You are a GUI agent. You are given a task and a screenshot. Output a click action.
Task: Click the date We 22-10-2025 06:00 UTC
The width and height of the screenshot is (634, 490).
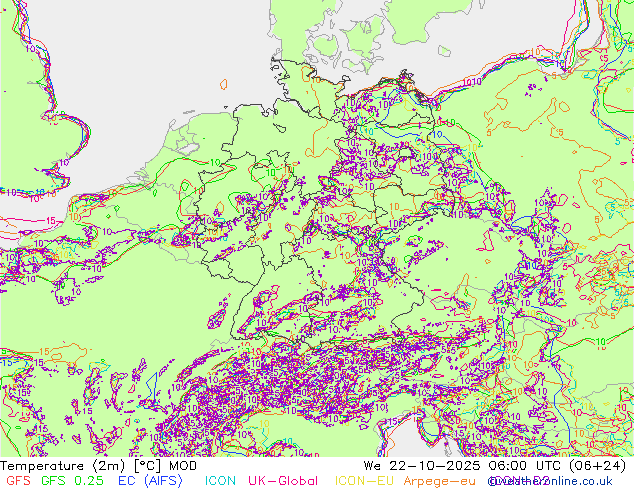coord(463,466)
